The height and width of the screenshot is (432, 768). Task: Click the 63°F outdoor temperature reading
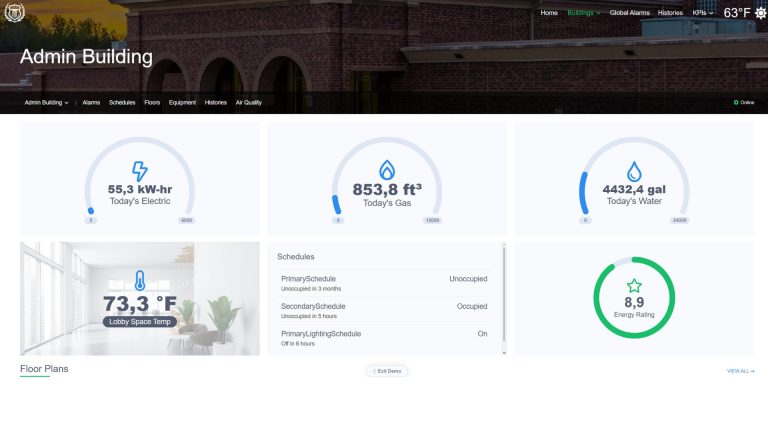(x=737, y=13)
